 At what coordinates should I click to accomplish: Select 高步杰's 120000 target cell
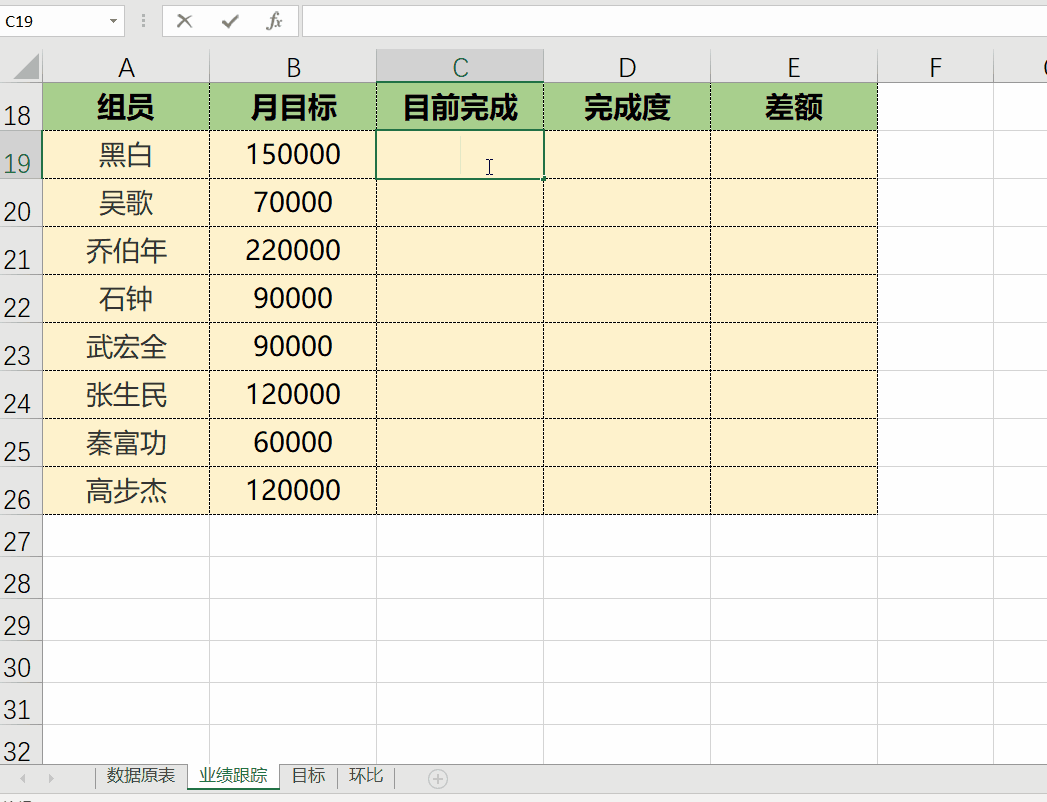tap(293, 491)
